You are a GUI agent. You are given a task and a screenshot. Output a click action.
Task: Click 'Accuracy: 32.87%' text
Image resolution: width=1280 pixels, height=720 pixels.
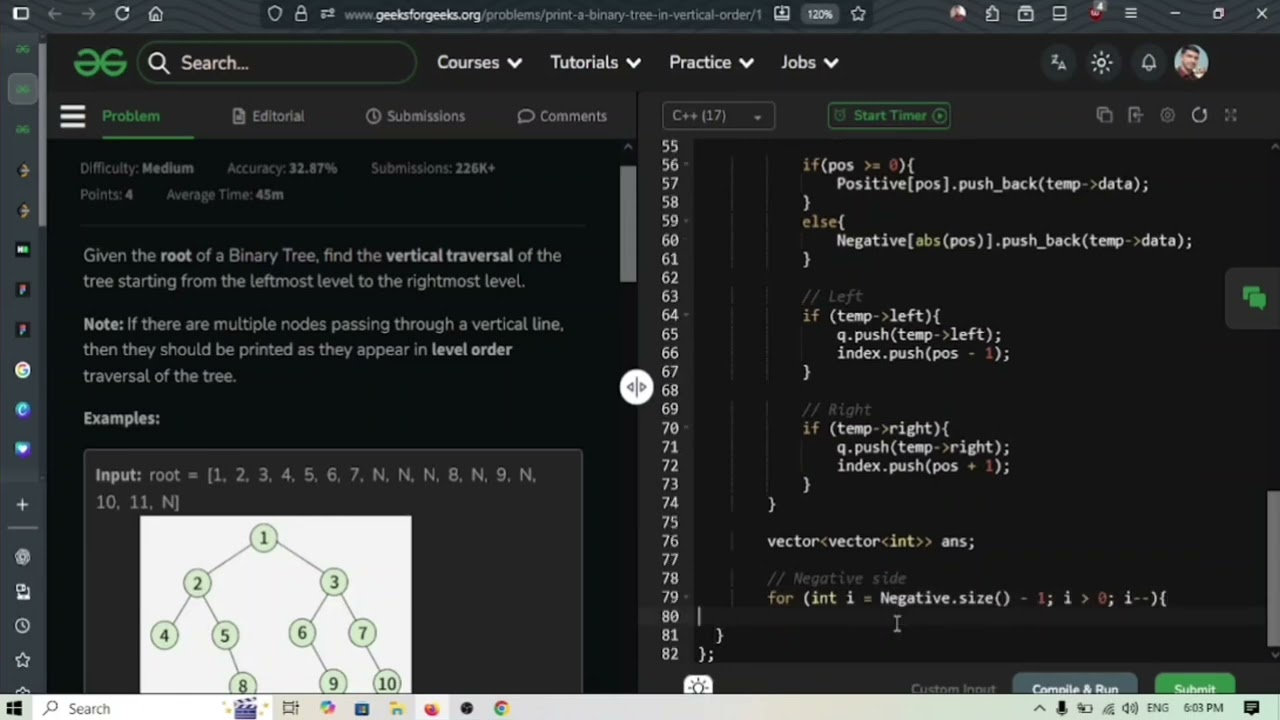point(282,168)
